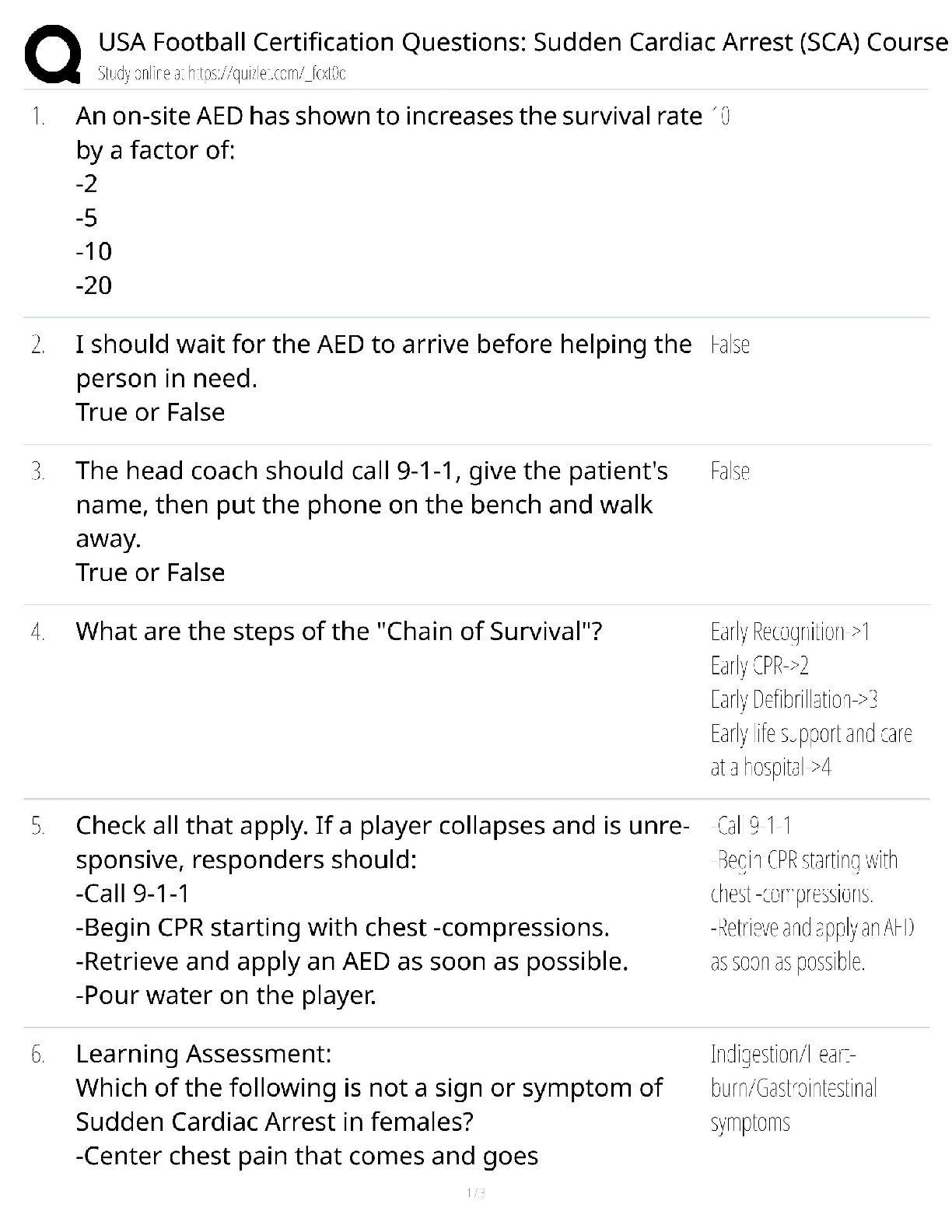The width and height of the screenshot is (952, 1232).
Task: Click "-Retrieve and apply an AED" option in question 5
Action: tap(352, 961)
